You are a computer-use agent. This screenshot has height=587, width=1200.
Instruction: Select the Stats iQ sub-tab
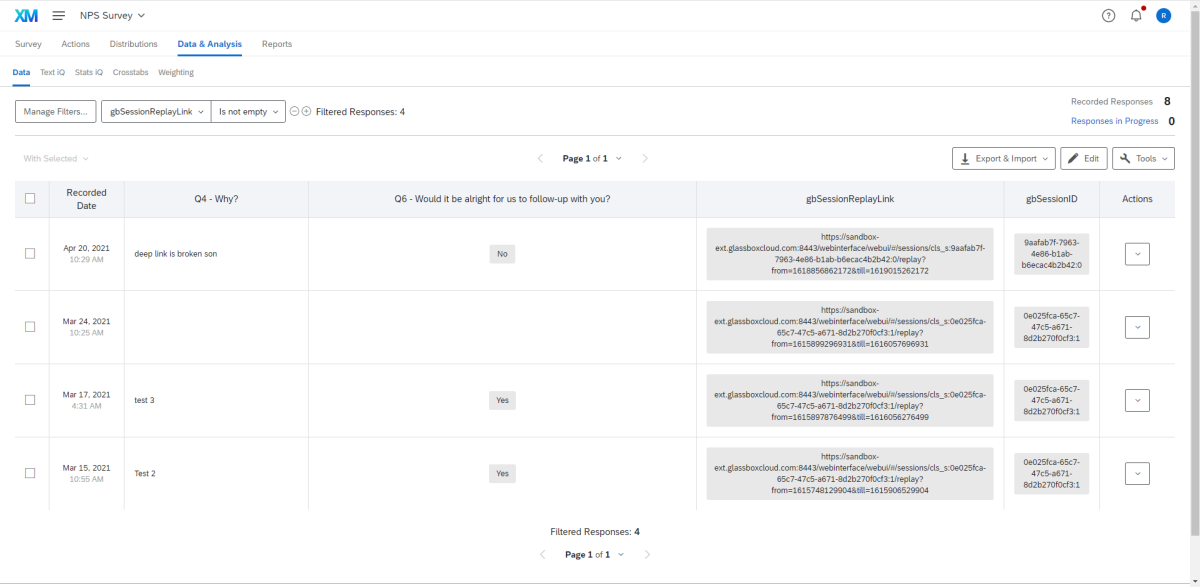pos(89,72)
